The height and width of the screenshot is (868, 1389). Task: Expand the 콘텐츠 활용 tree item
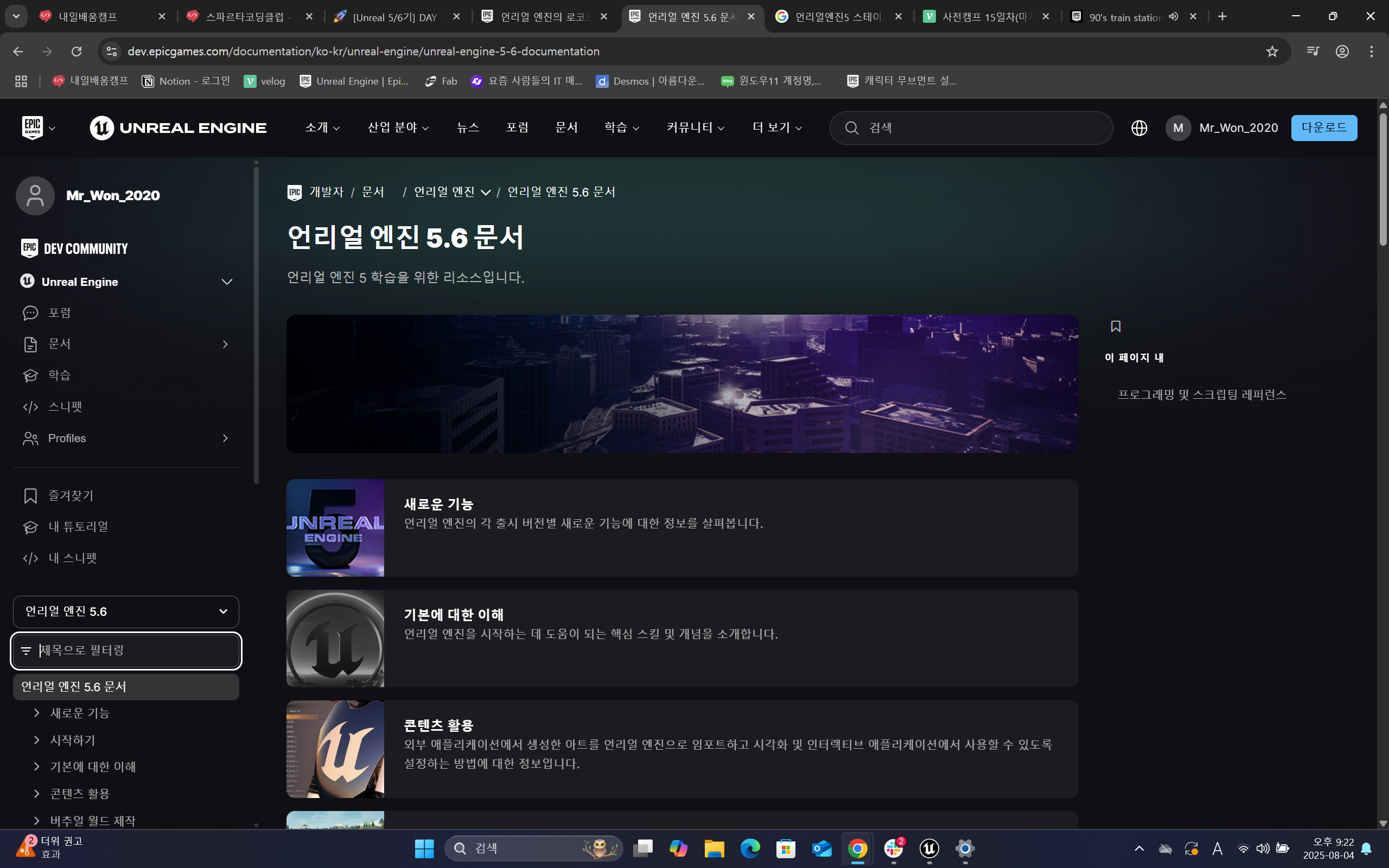pos(37,793)
